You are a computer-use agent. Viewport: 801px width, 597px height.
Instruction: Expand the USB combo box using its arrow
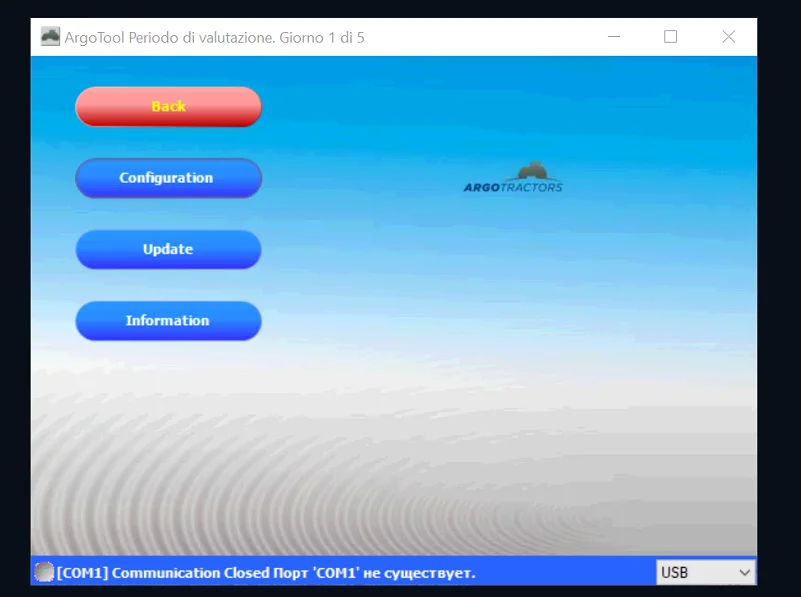click(743, 572)
